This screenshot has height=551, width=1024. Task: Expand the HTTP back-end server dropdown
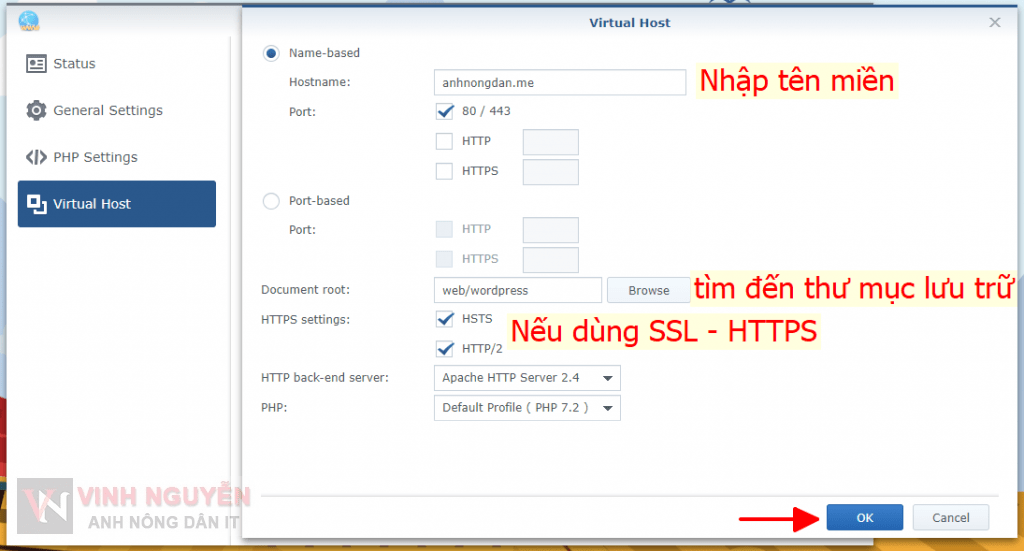coord(527,378)
